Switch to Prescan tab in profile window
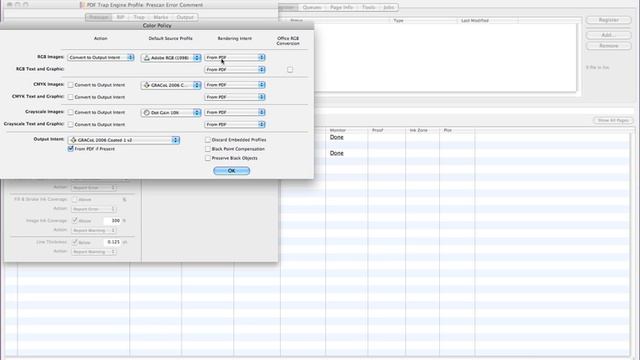This screenshot has width=640, height=360. [x=98, y=17]
